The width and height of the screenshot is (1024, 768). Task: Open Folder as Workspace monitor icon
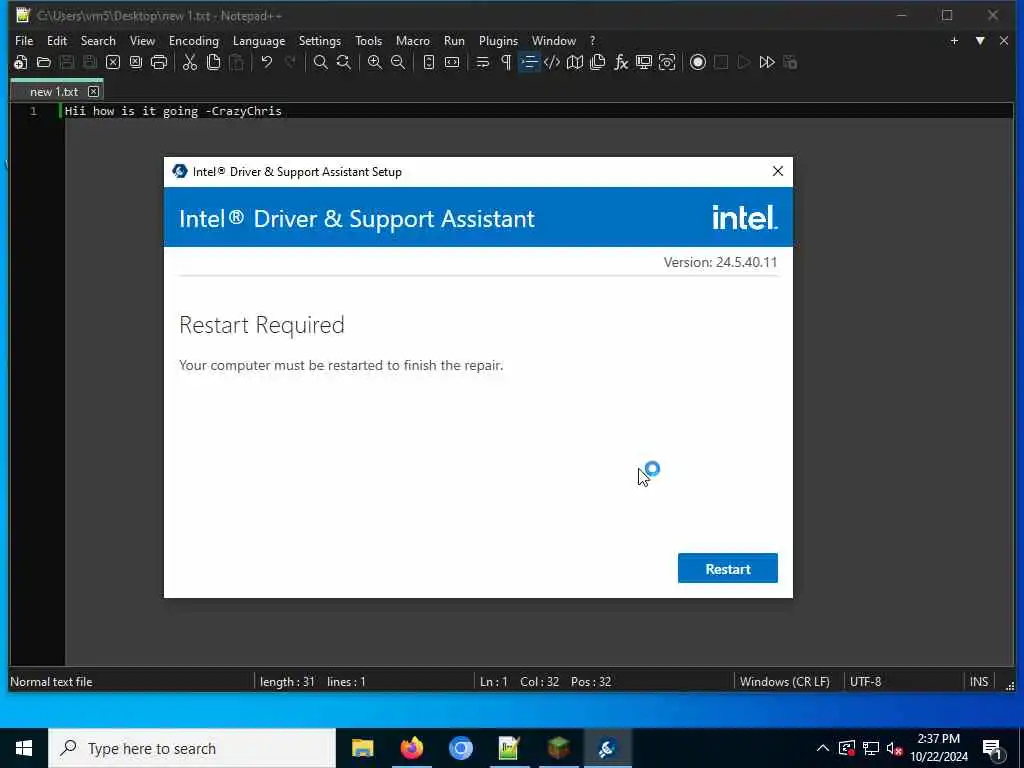tap(644, 63)
